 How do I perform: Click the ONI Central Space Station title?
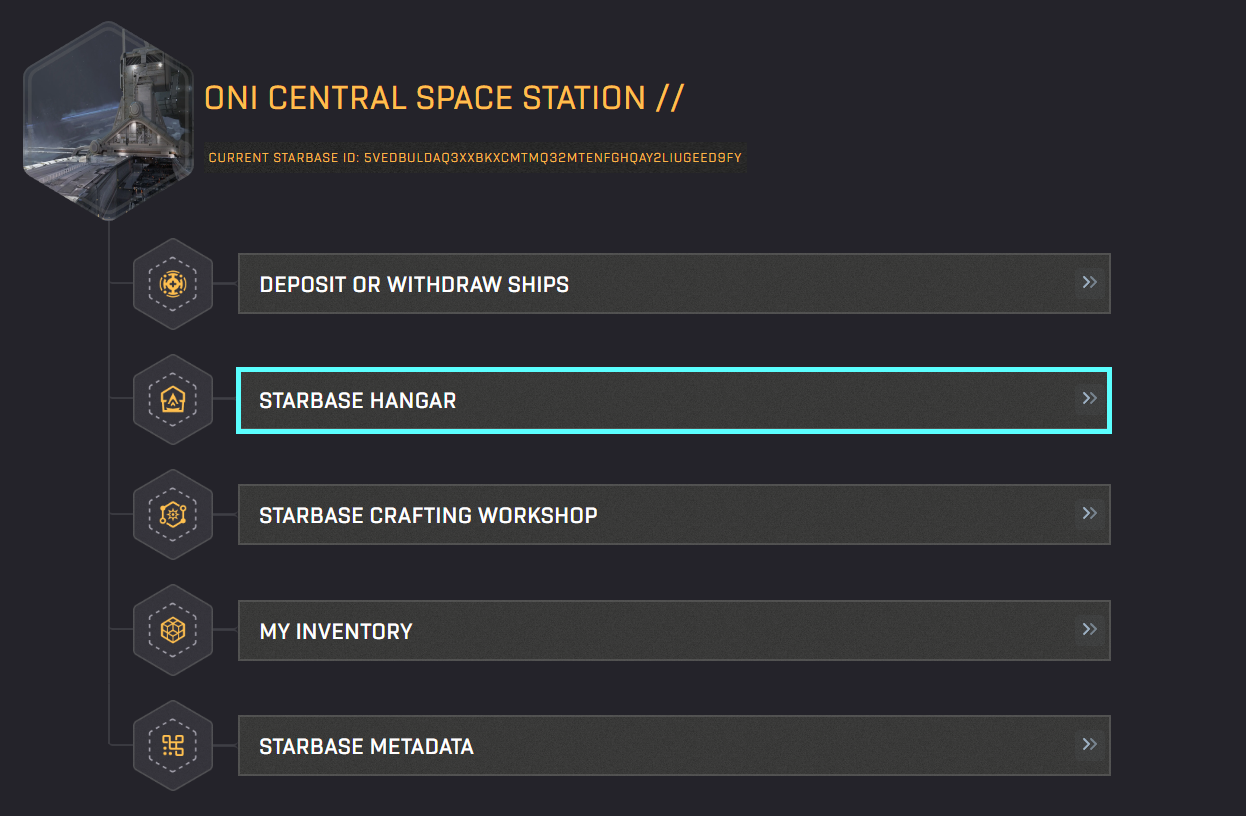click(425, 98)
